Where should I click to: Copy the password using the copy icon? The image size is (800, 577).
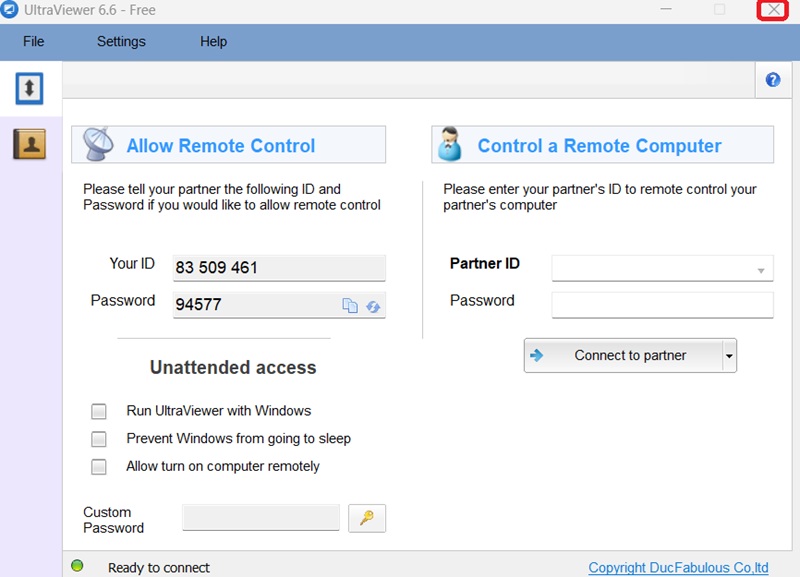(350, 306)
